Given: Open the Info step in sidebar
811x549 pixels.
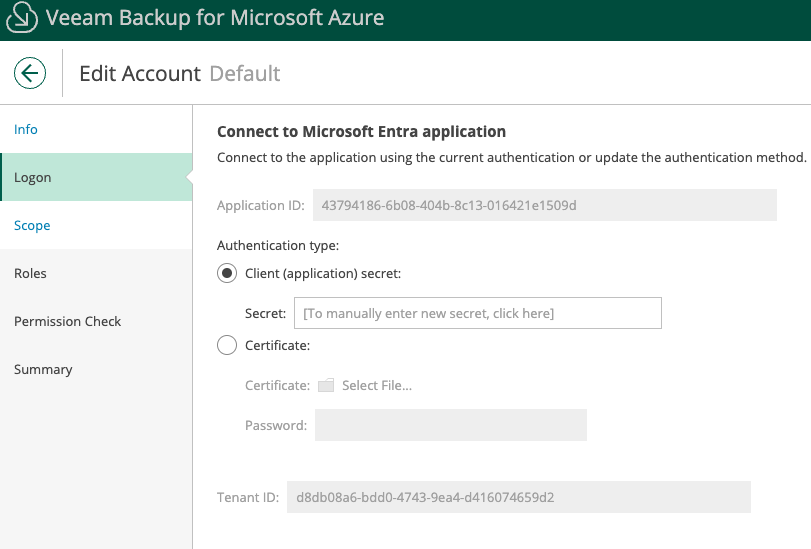Looking at the screenshot, I should [x=26, y=129].
